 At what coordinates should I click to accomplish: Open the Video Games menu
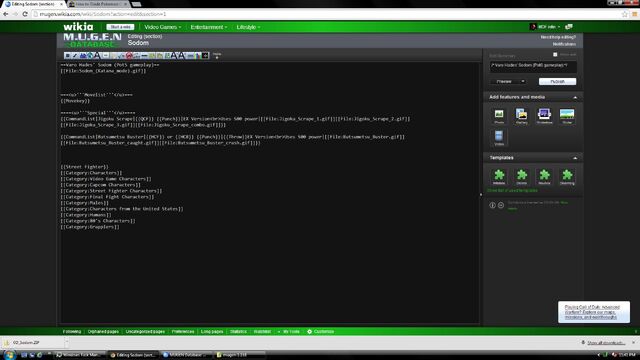point(162,27)
